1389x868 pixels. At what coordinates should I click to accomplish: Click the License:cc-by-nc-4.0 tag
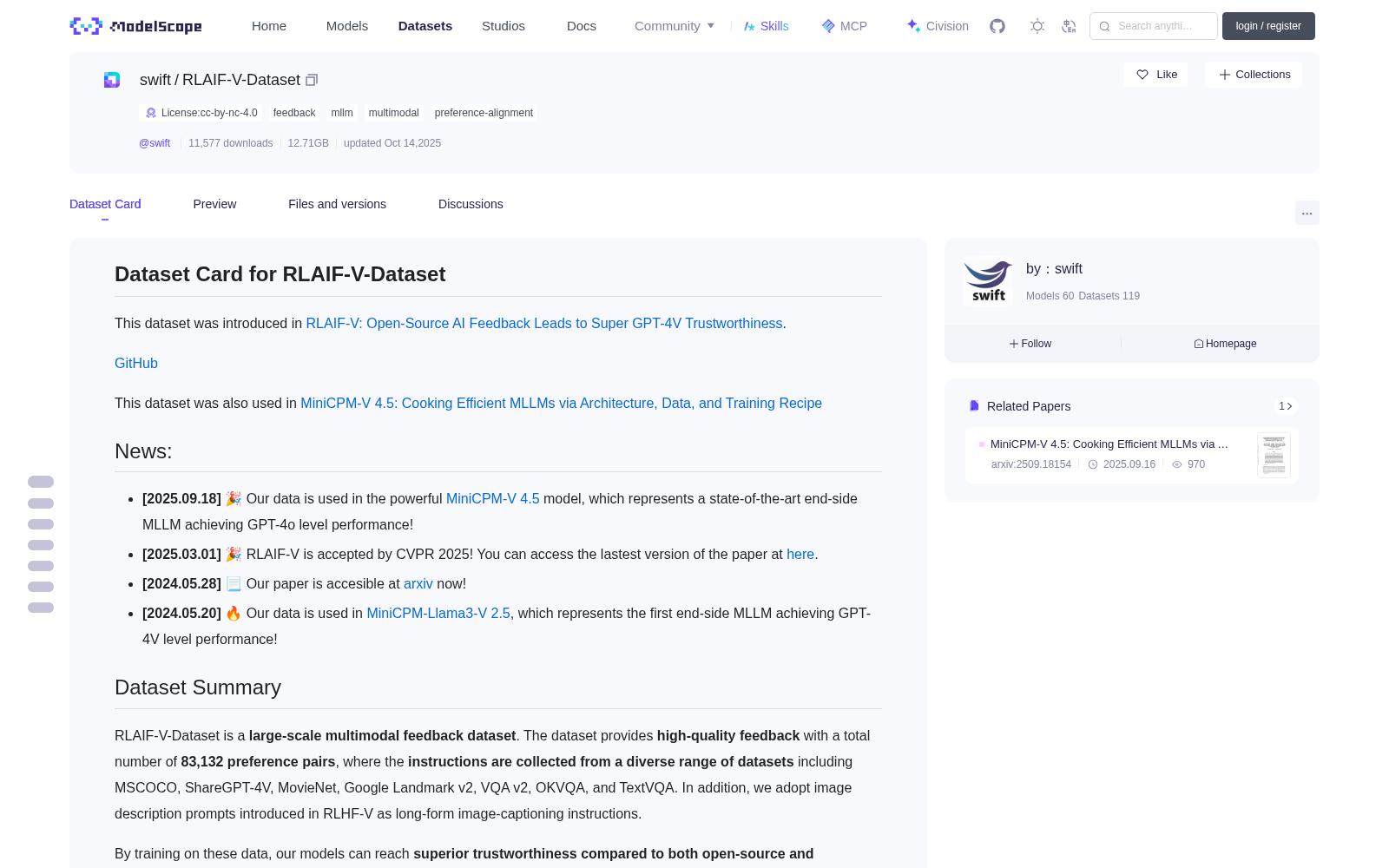click(201, 113)
